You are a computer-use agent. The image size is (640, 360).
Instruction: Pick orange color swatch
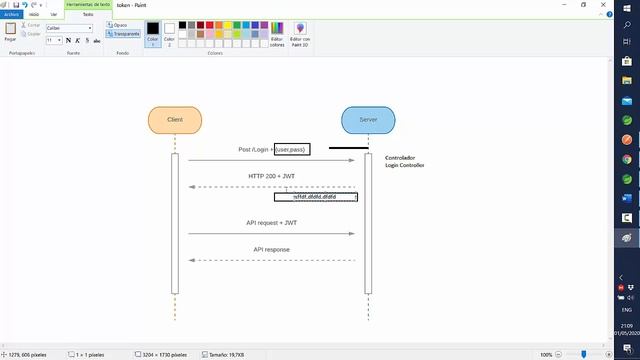click(219, 25)
